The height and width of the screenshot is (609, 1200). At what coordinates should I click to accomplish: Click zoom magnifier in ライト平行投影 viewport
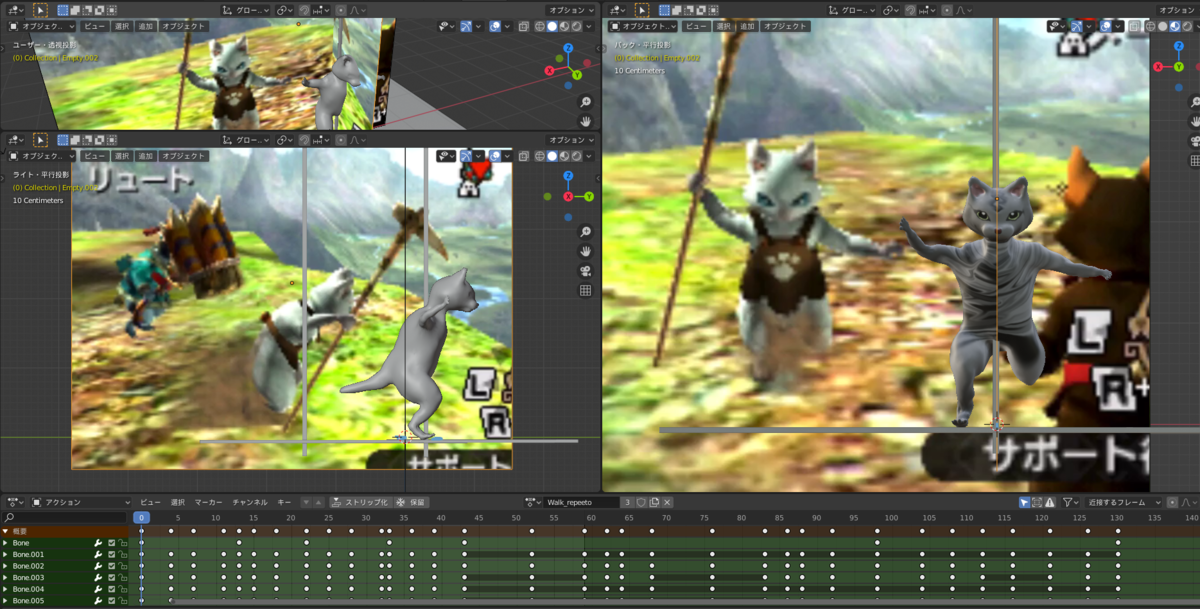coord(585,232)
